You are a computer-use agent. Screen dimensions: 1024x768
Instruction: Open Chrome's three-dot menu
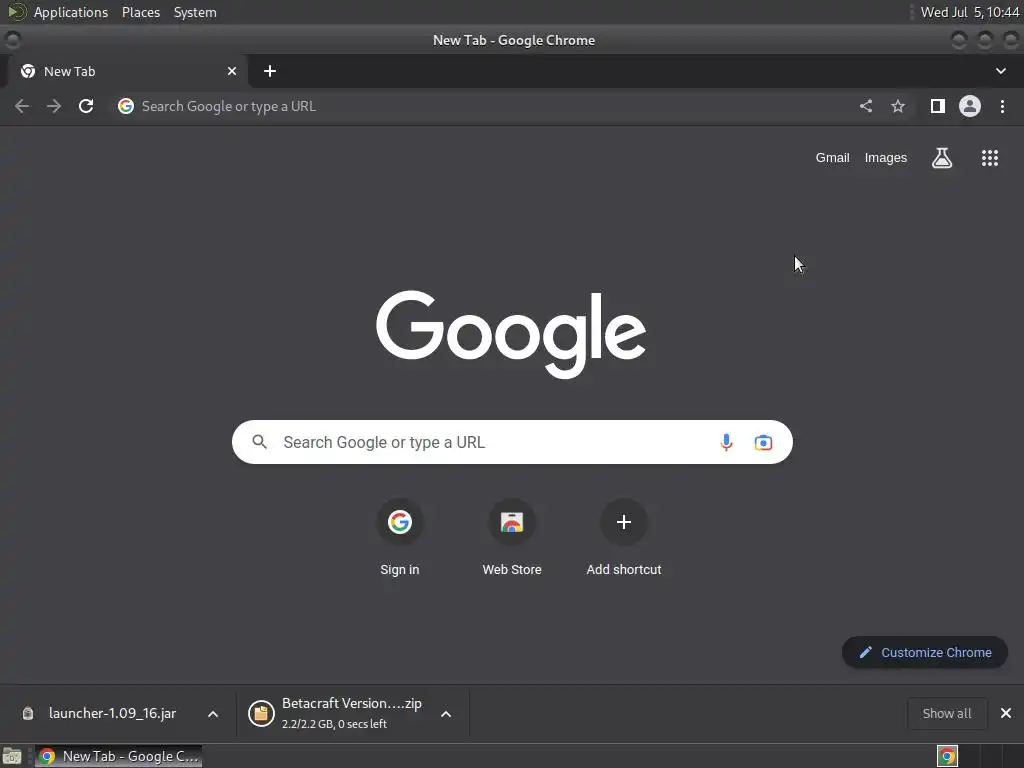1002,106
